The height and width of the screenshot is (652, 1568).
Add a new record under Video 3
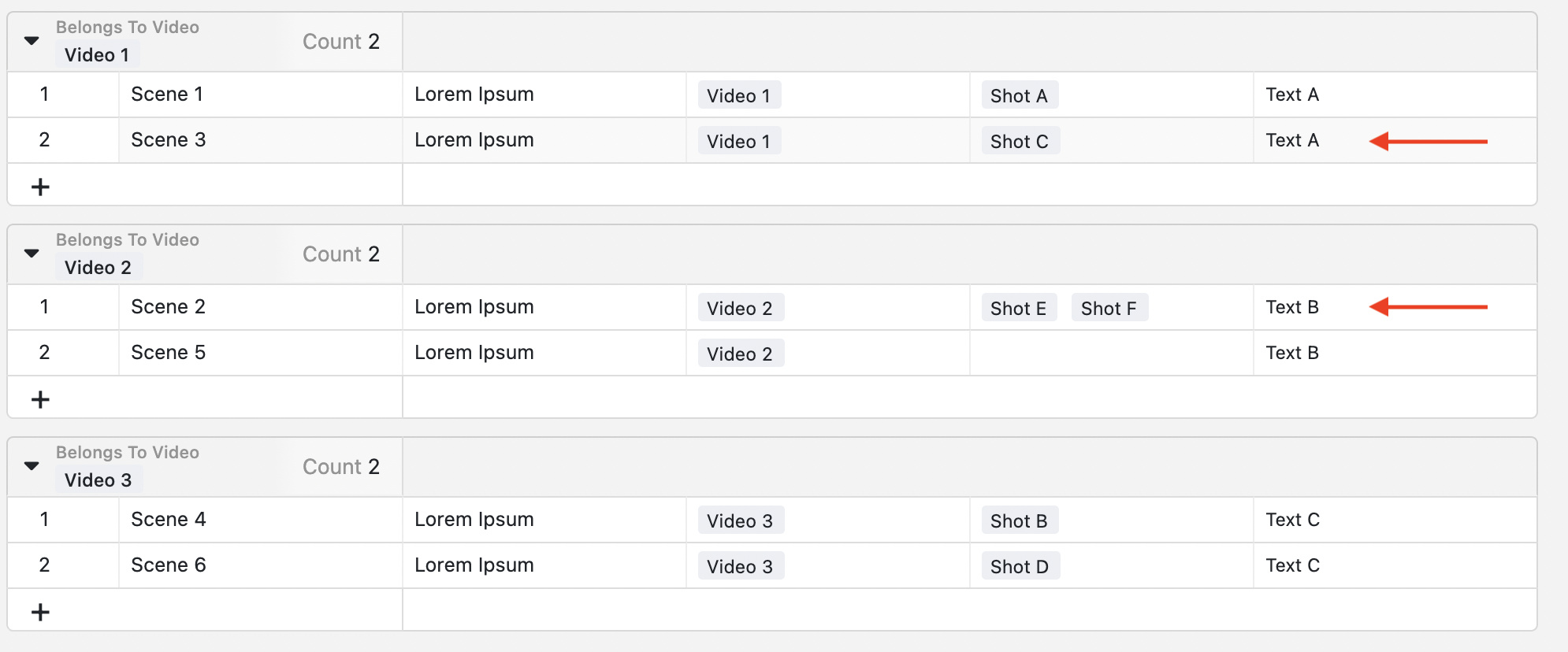click(x=40, y=612)
